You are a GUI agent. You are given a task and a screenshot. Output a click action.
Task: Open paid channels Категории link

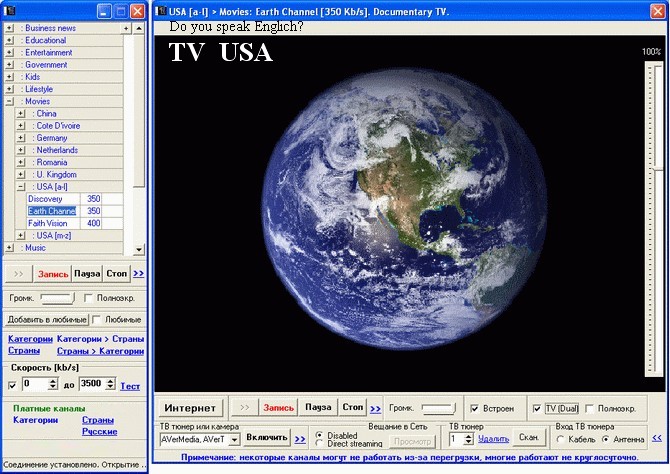pyautogui.click(x=35, y=420)
